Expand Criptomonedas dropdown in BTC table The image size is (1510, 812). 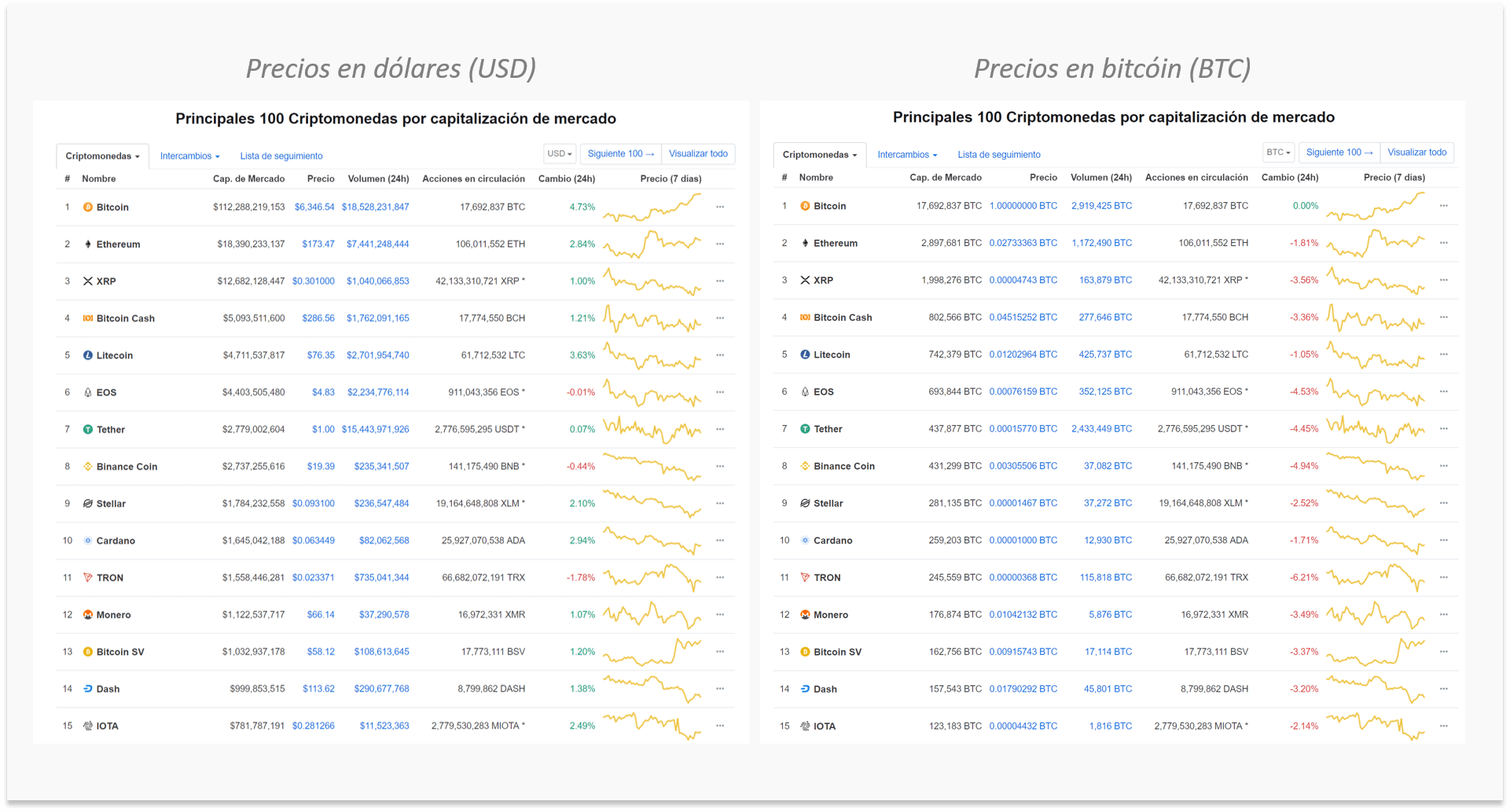(x=820, y=155)
